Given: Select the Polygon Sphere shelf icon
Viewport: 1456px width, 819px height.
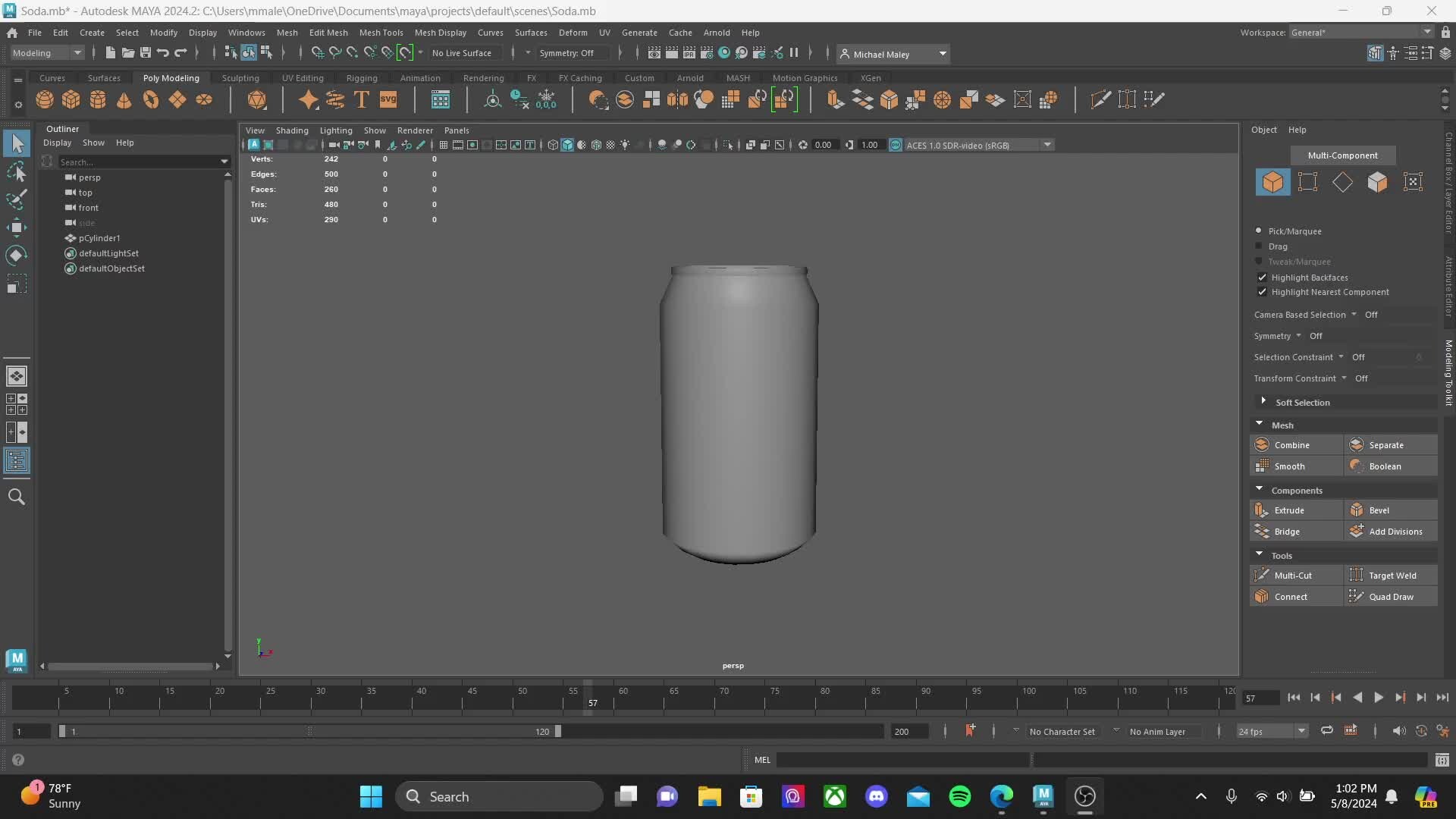Looking at the screenshot, I should (43, 99).
